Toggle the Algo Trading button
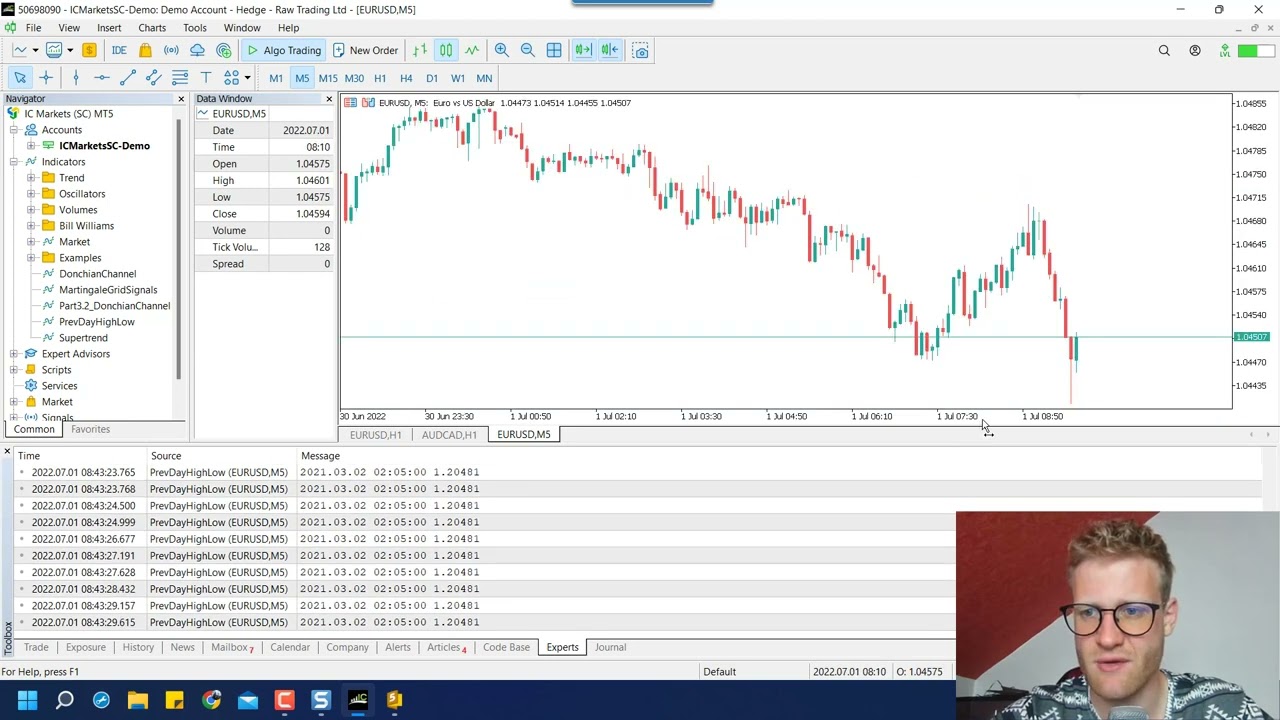The image size is (1280, 720). coord(283,50)
